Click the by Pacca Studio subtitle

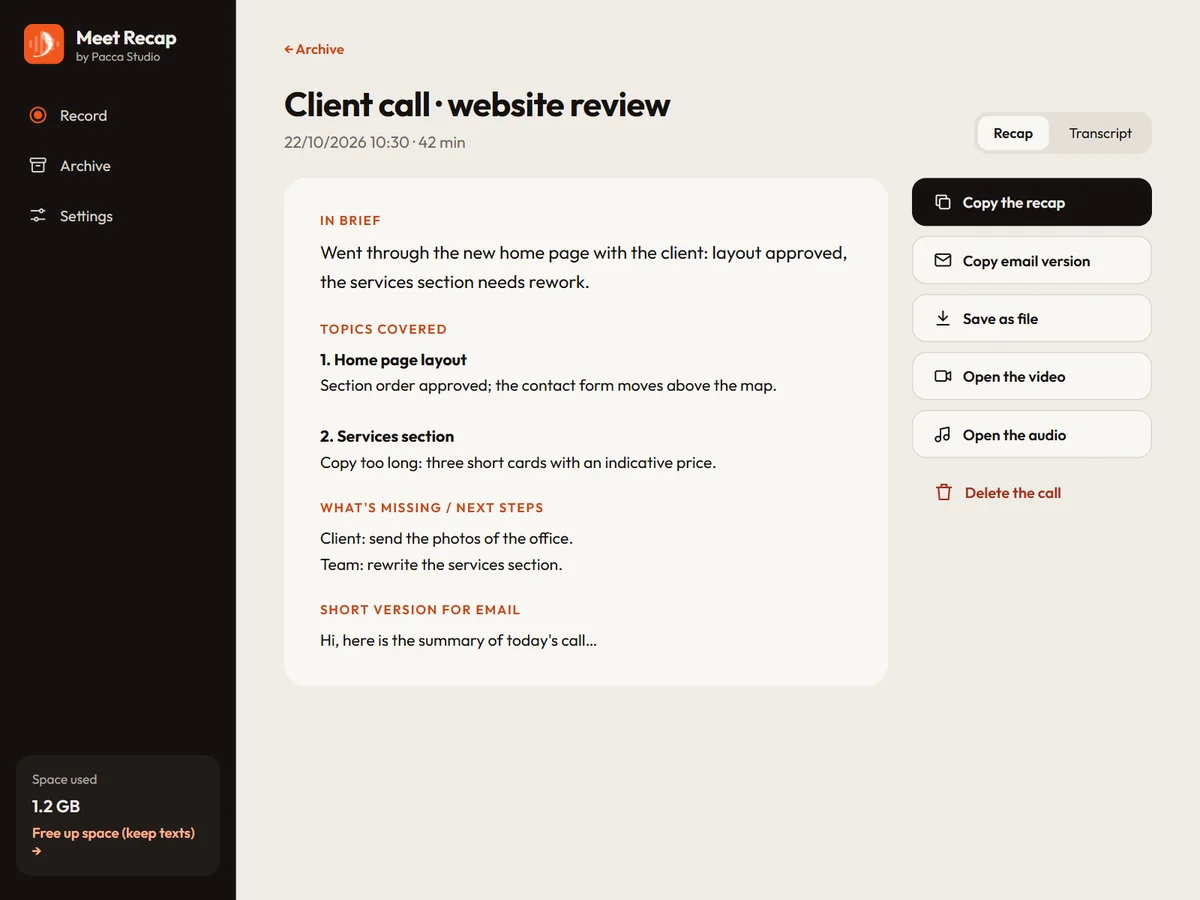click(118, 57)
